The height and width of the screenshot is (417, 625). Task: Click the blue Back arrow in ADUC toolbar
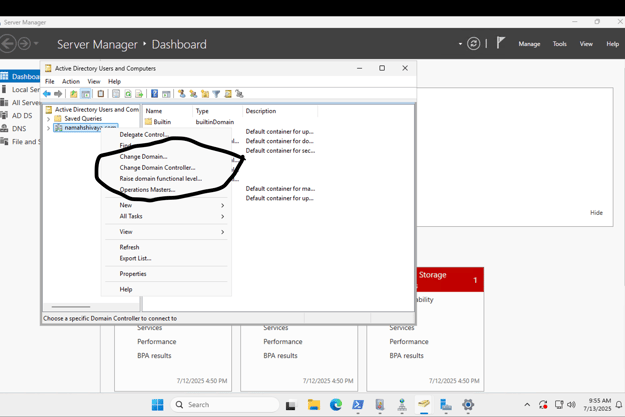click(x=47, y=94)
